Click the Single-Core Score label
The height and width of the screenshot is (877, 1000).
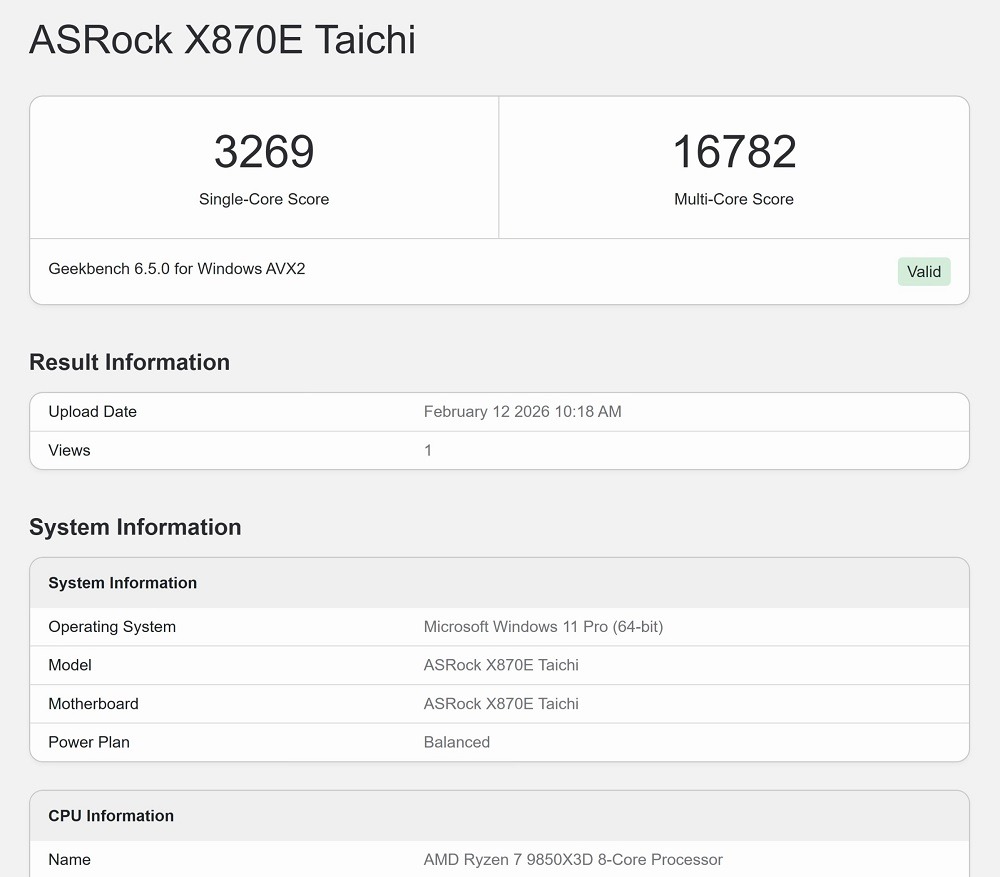click(x=264, y=199)
